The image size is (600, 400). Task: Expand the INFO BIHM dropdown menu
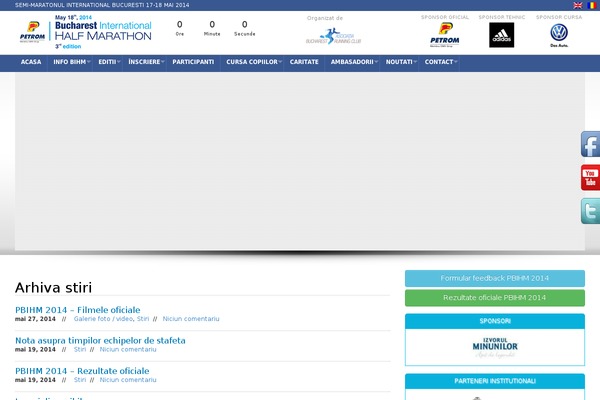[70, 62]
